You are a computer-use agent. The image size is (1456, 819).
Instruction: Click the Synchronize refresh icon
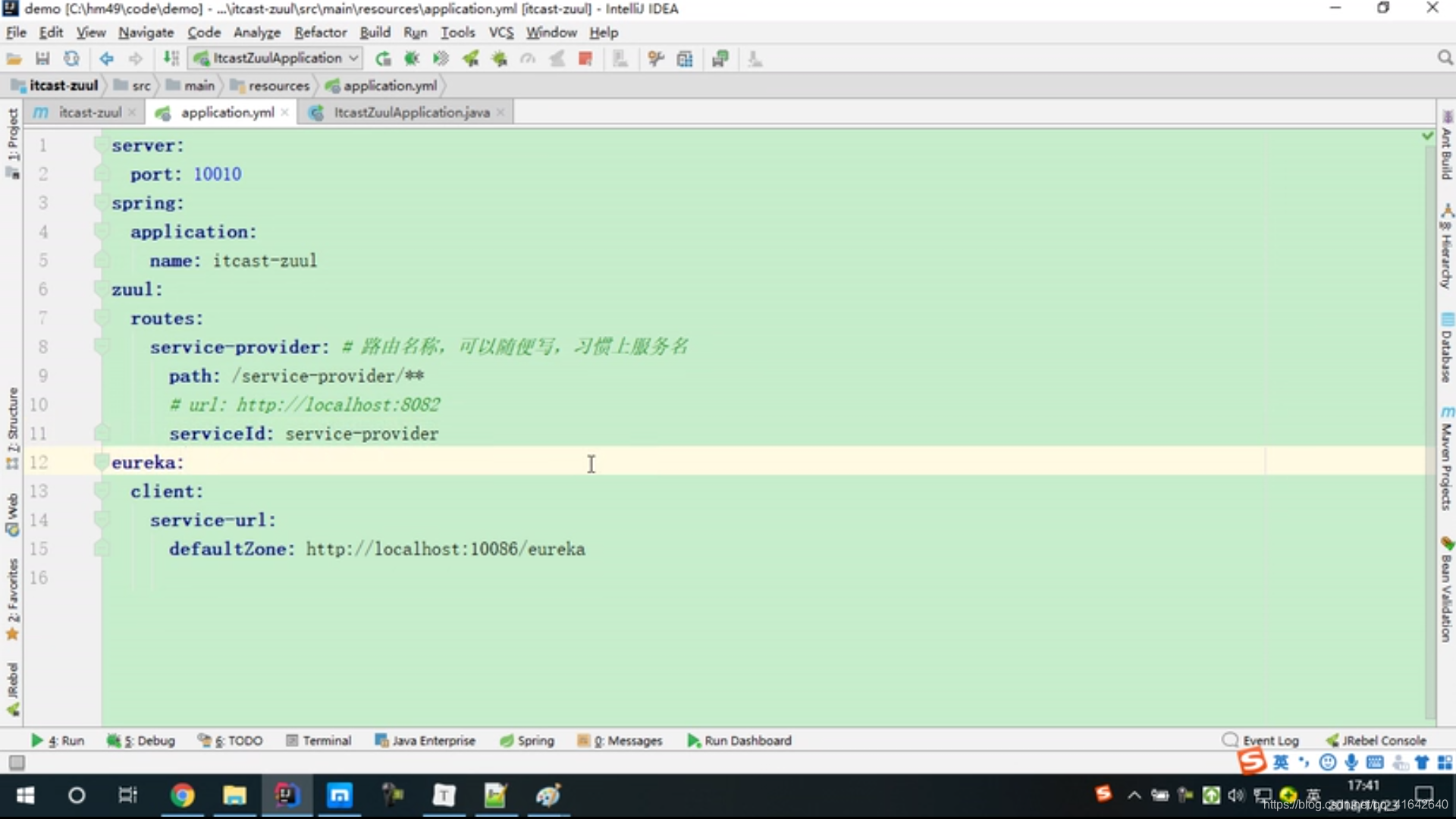point(71,58)
